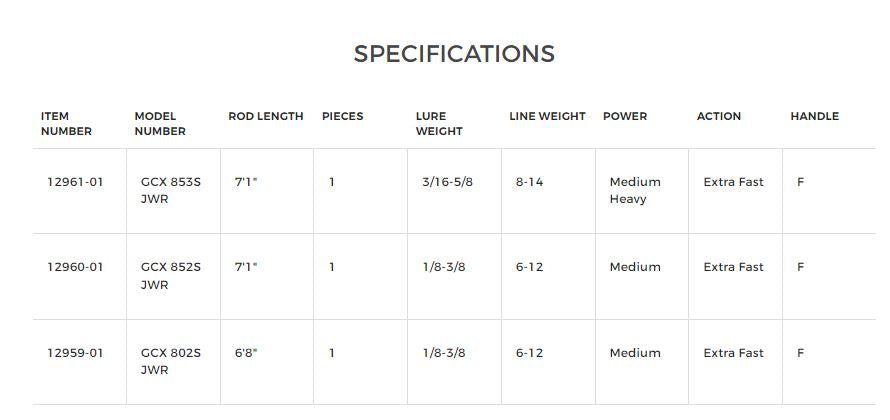Image resolution: width=890 pixels, height=420 pixels.
Task: Click the 8-14 line weight cell
Action: pyautogui.click(x=529, y=182)
